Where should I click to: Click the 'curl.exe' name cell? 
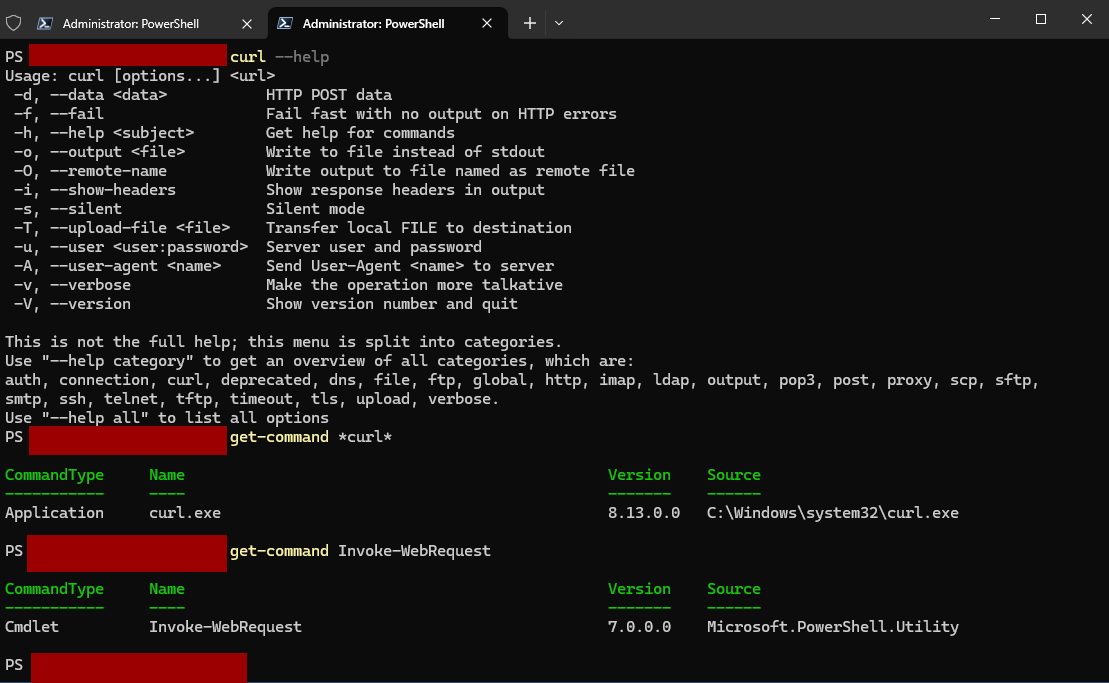click(185, 513)
